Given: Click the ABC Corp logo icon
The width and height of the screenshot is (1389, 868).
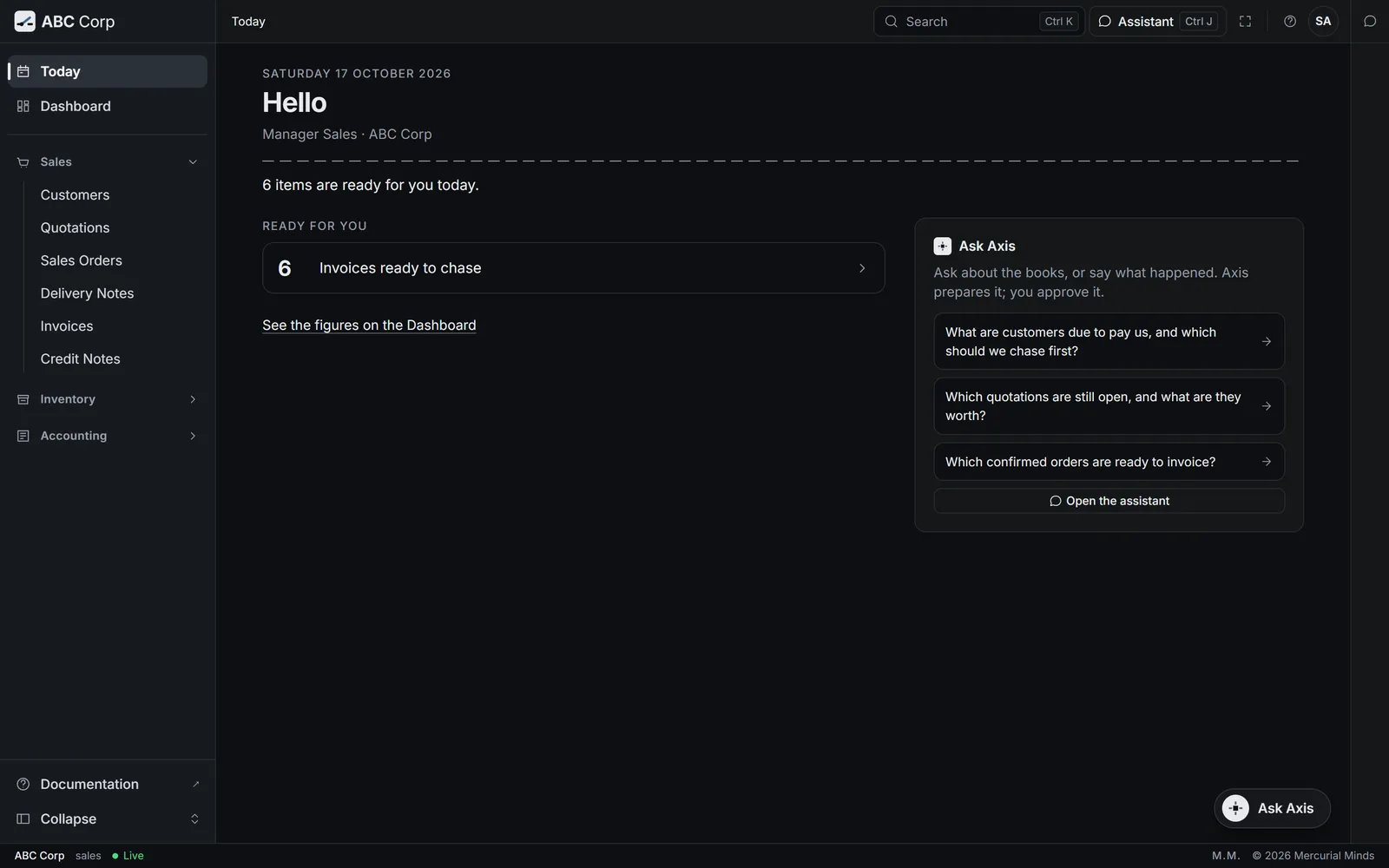Looking at the screenshot, I should [x=24, y=22].
